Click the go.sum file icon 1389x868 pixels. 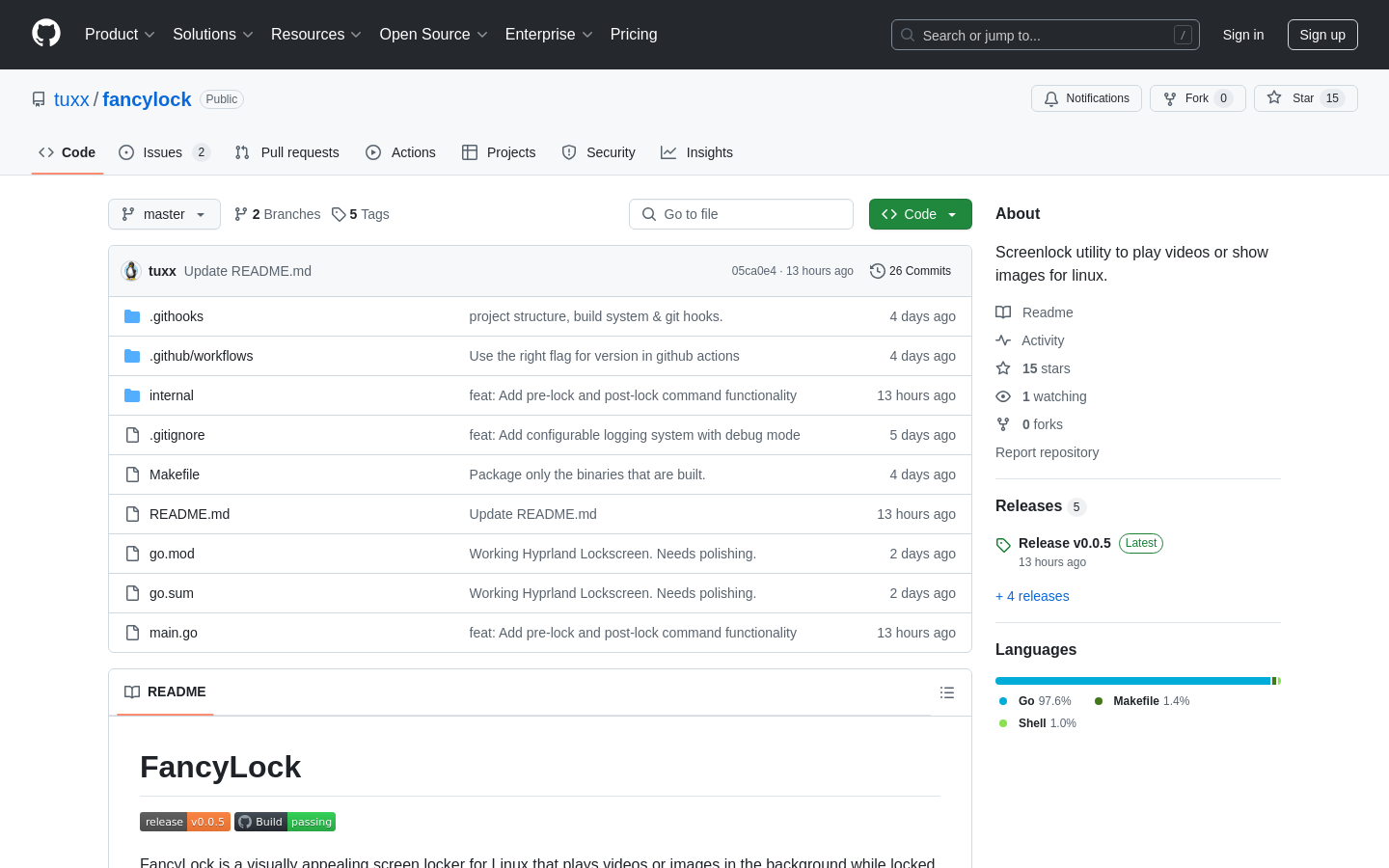pyautogui.click(x=132, y=593)
